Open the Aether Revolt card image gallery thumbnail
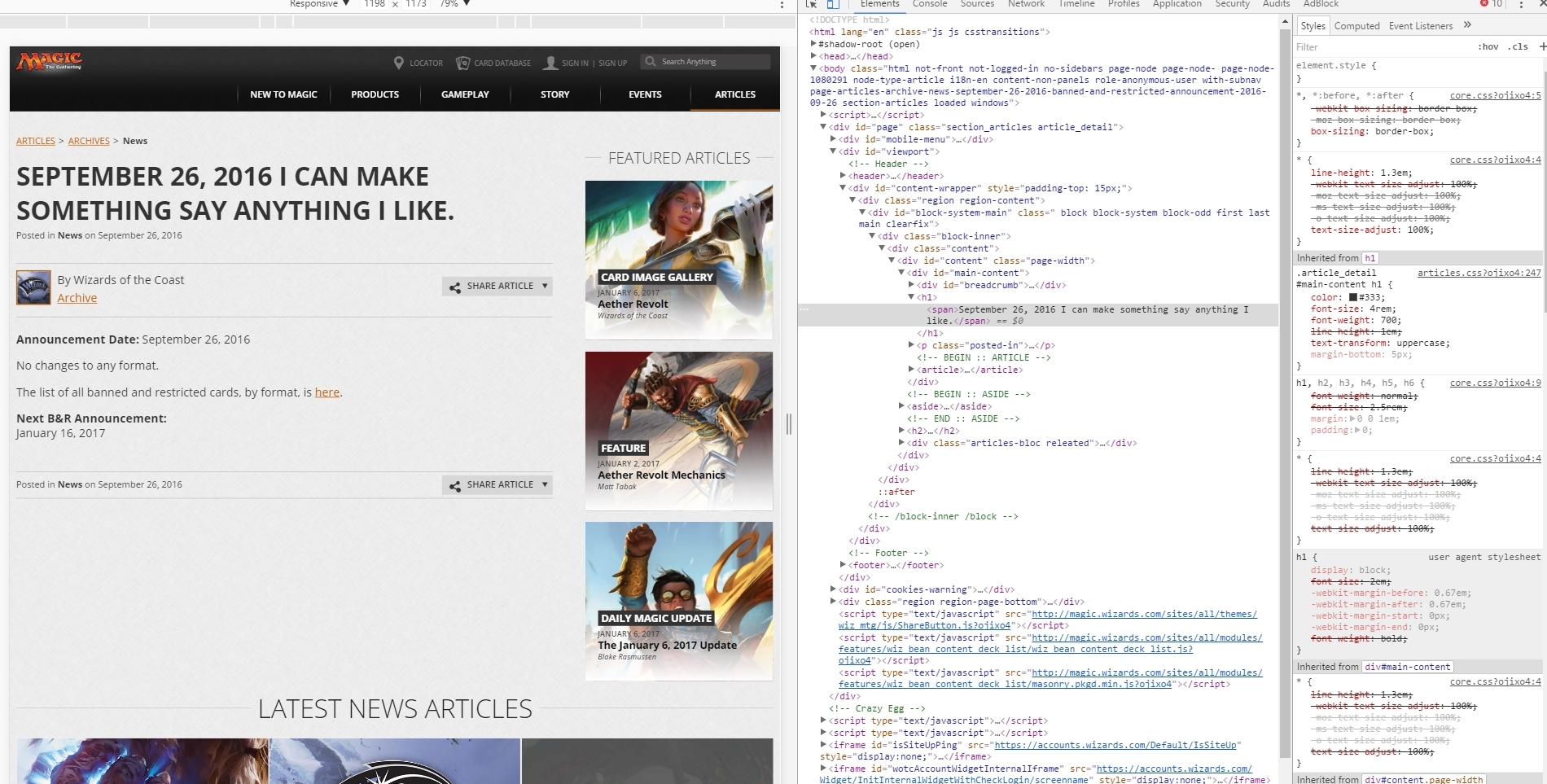Image resolution: width=1547 pixels, height=784 pixels. (678, 261)
